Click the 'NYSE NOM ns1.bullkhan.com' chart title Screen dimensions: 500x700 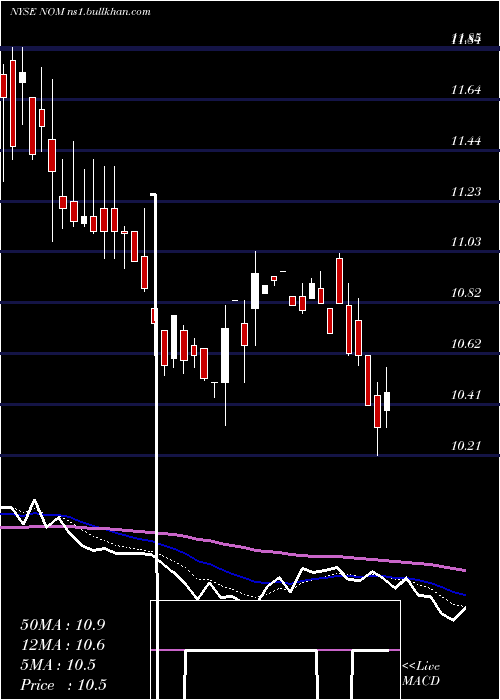tap(80, 12)
